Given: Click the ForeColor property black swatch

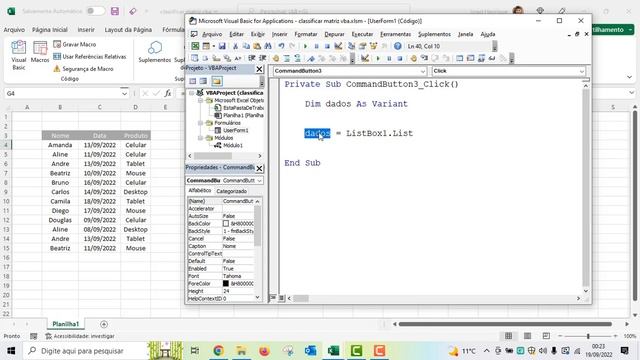Looking at the screenshot, I should click(x=226, y=283).
